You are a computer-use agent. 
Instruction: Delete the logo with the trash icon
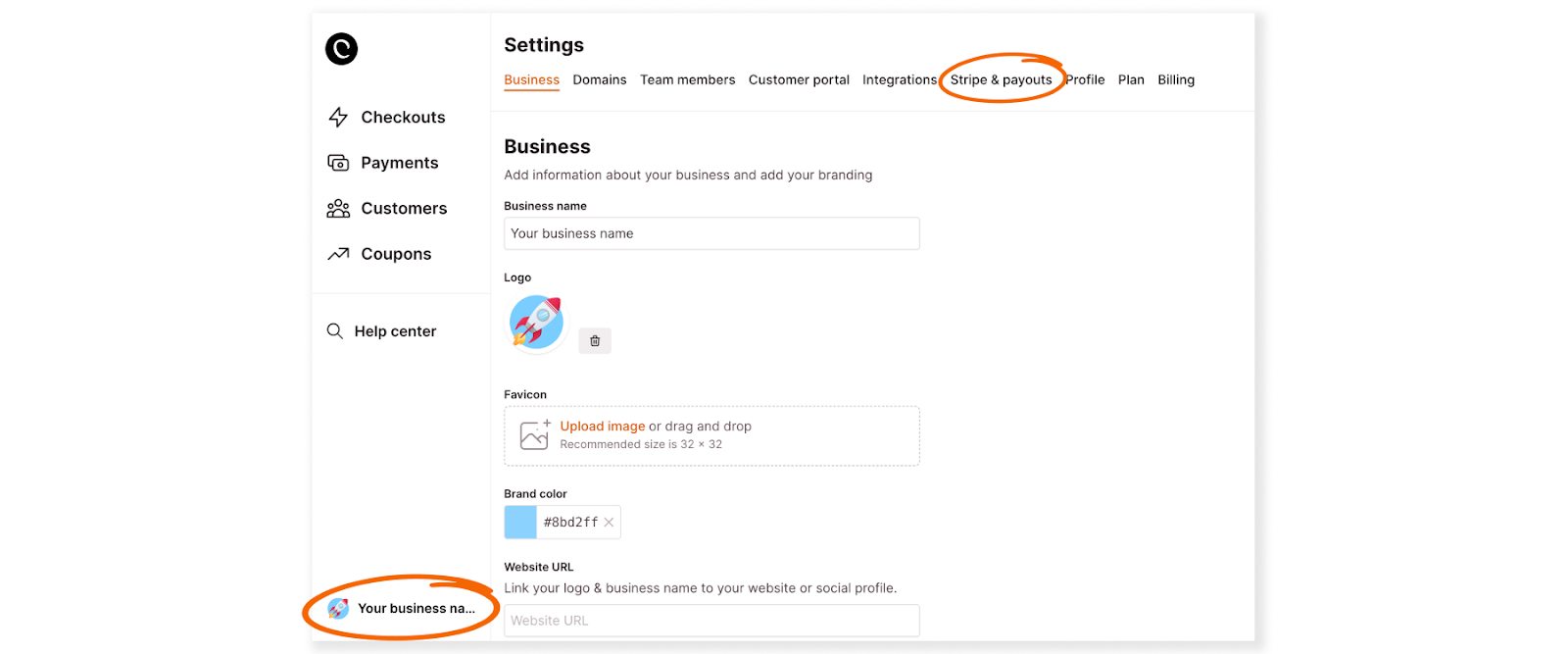pyautogui.click(x=595, y=341)
